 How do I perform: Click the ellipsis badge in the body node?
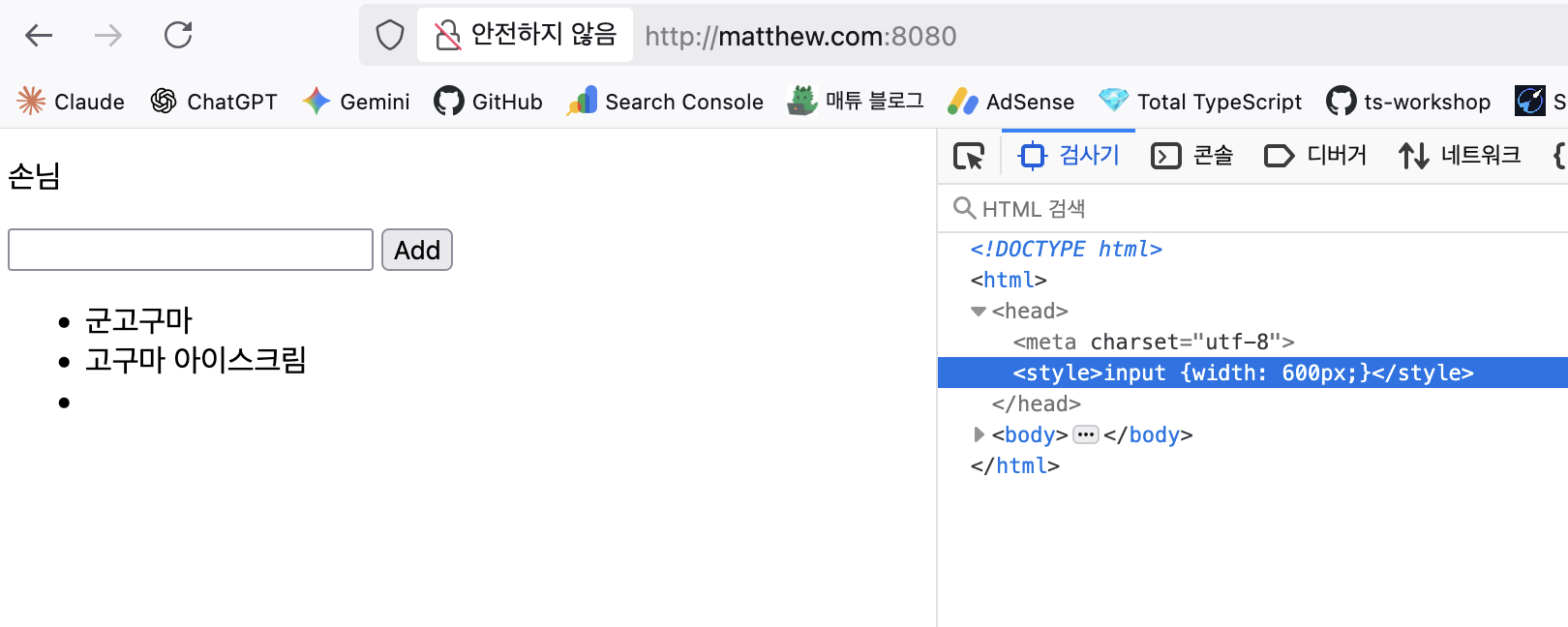1086,434
